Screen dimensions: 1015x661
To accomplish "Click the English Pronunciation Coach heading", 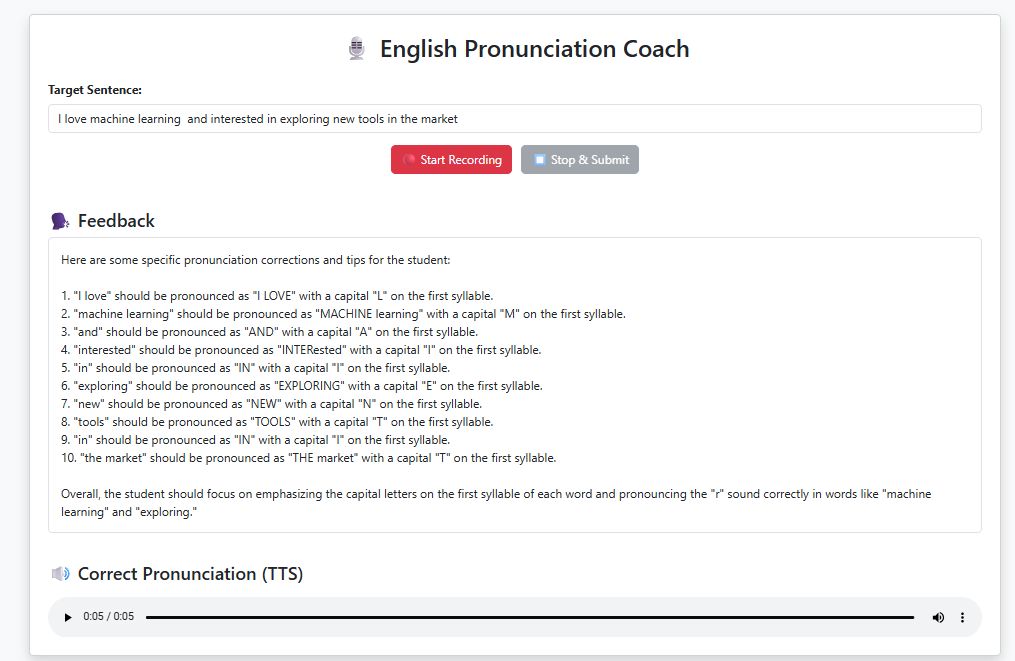I will point(534,49).
